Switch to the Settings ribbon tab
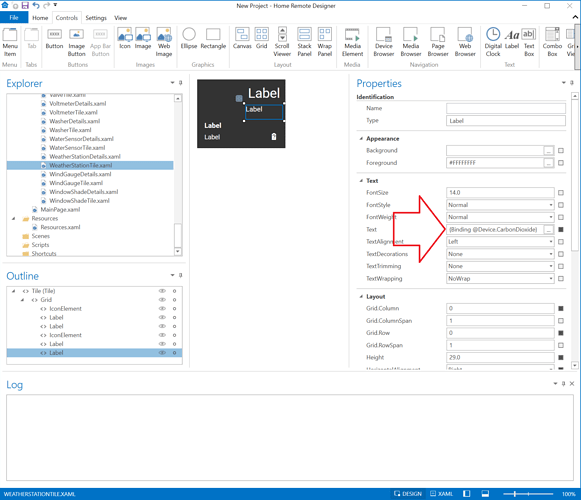This screenshot has height=500, width=581. [x=96, y=18]
